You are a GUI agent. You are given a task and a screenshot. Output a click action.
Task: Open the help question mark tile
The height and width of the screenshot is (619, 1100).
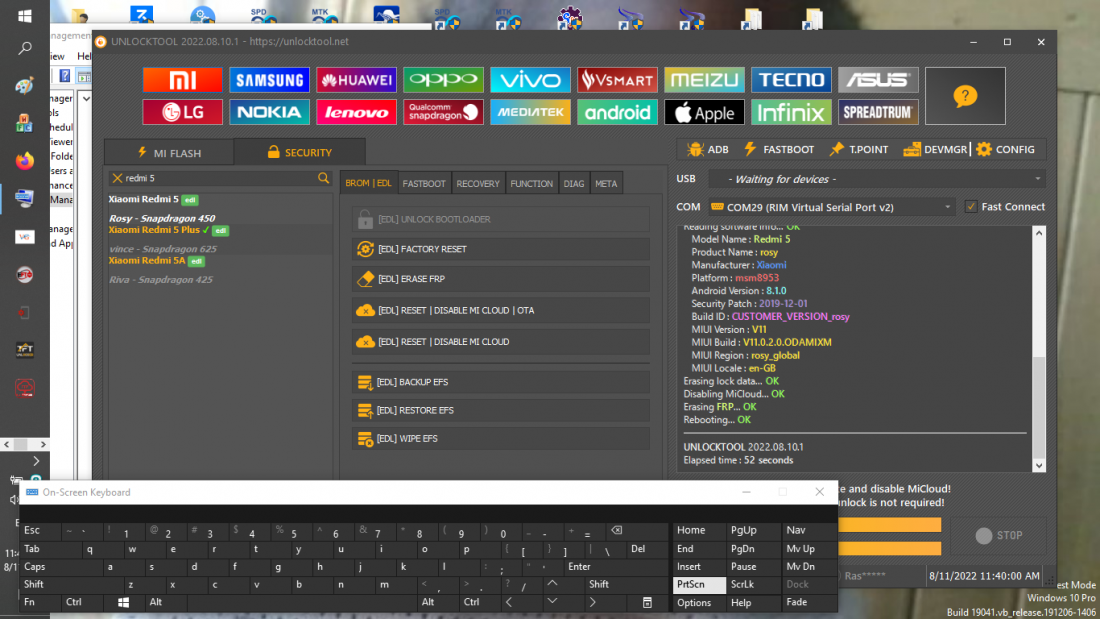[965, 96]
